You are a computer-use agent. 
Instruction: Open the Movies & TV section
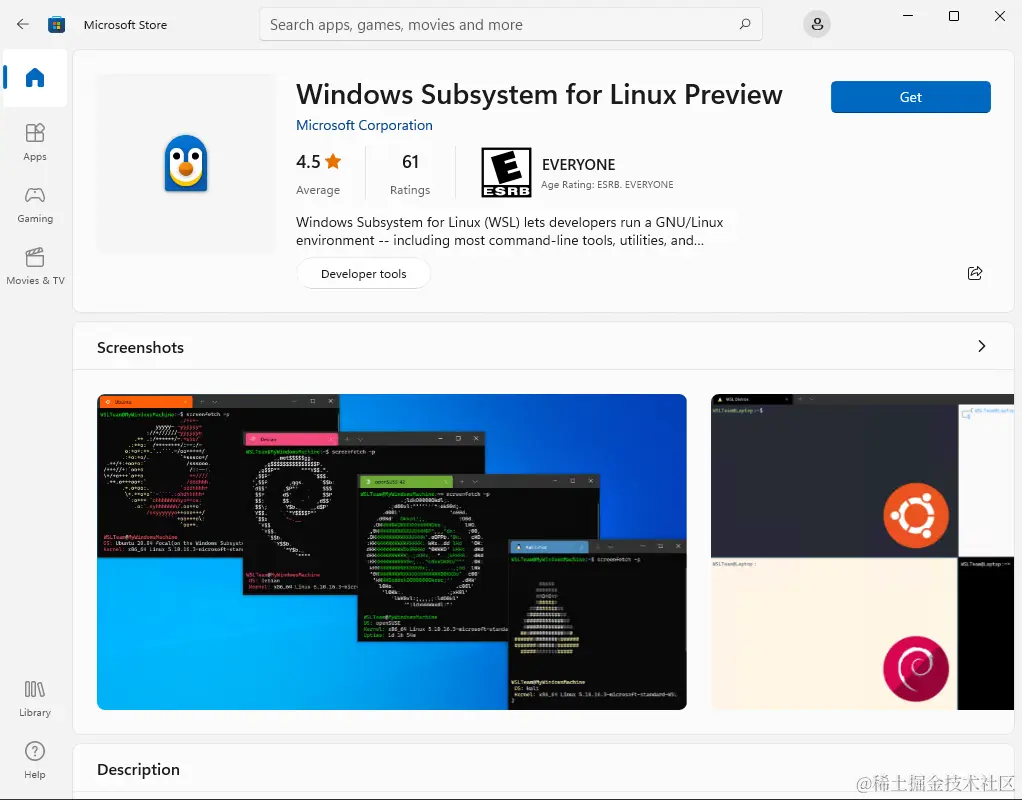point(35,266)
